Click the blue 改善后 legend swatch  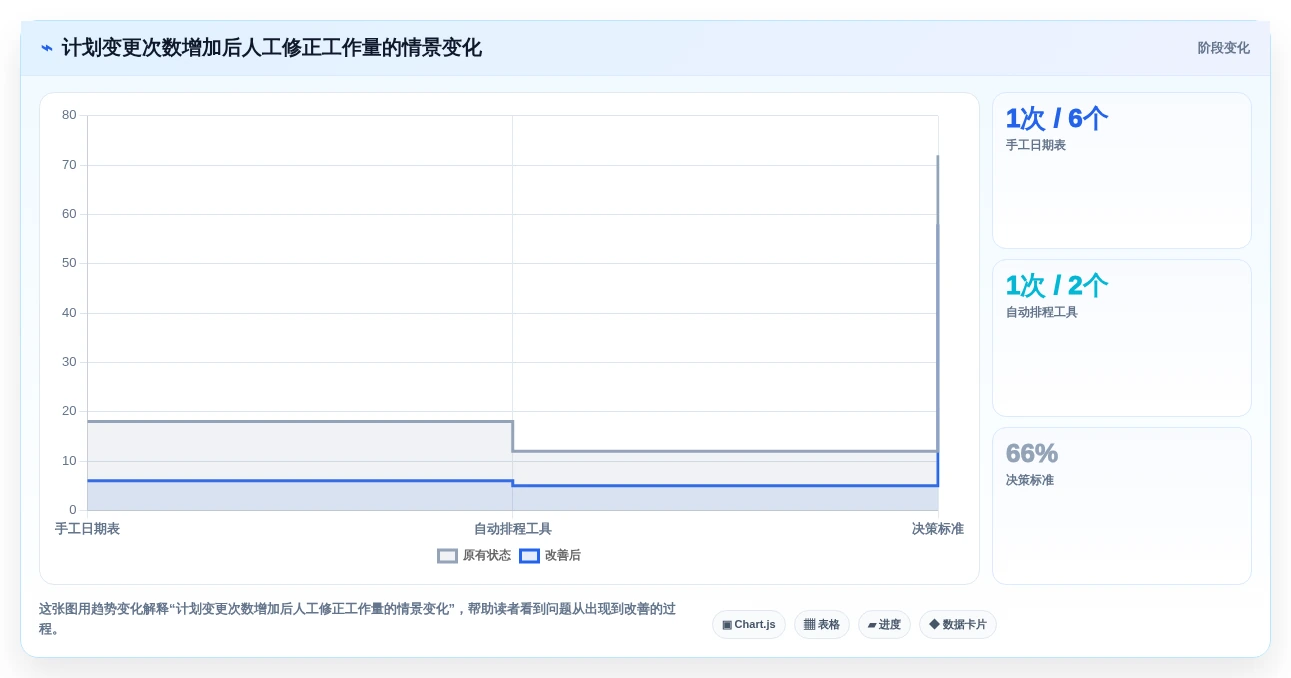tap(529, 556)
